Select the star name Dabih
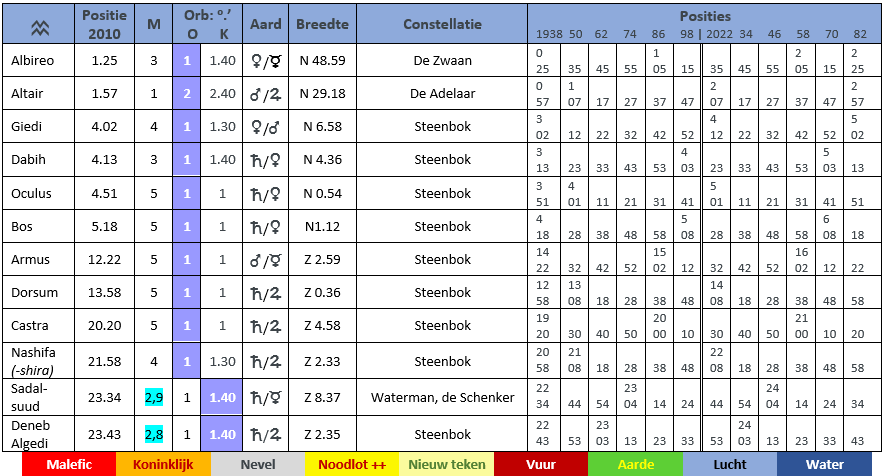This screenshot has width=885, height=476. [28, 160]
